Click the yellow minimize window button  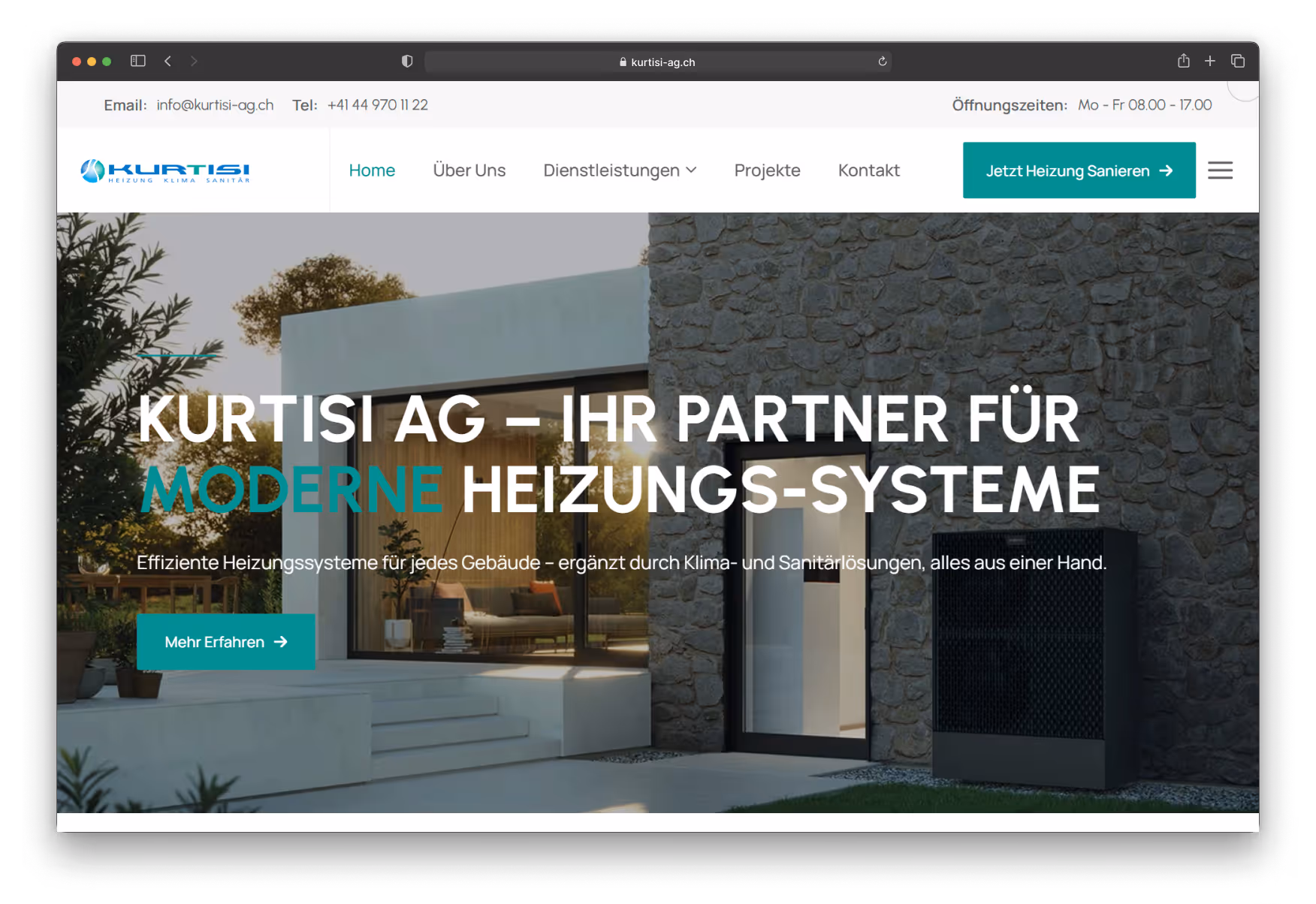coord(92,62)
